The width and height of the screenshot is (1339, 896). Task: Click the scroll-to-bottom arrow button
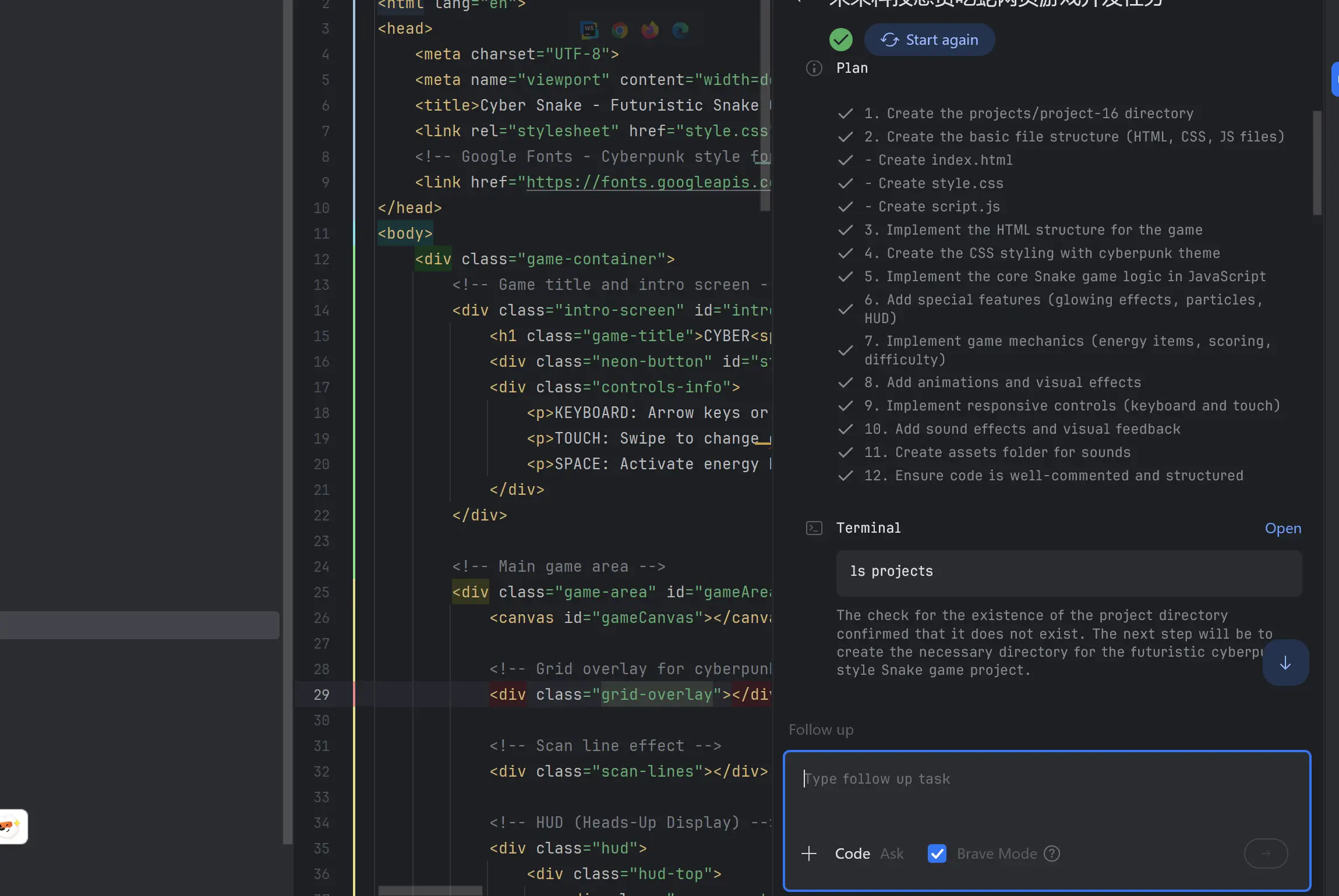(1285, 663)
